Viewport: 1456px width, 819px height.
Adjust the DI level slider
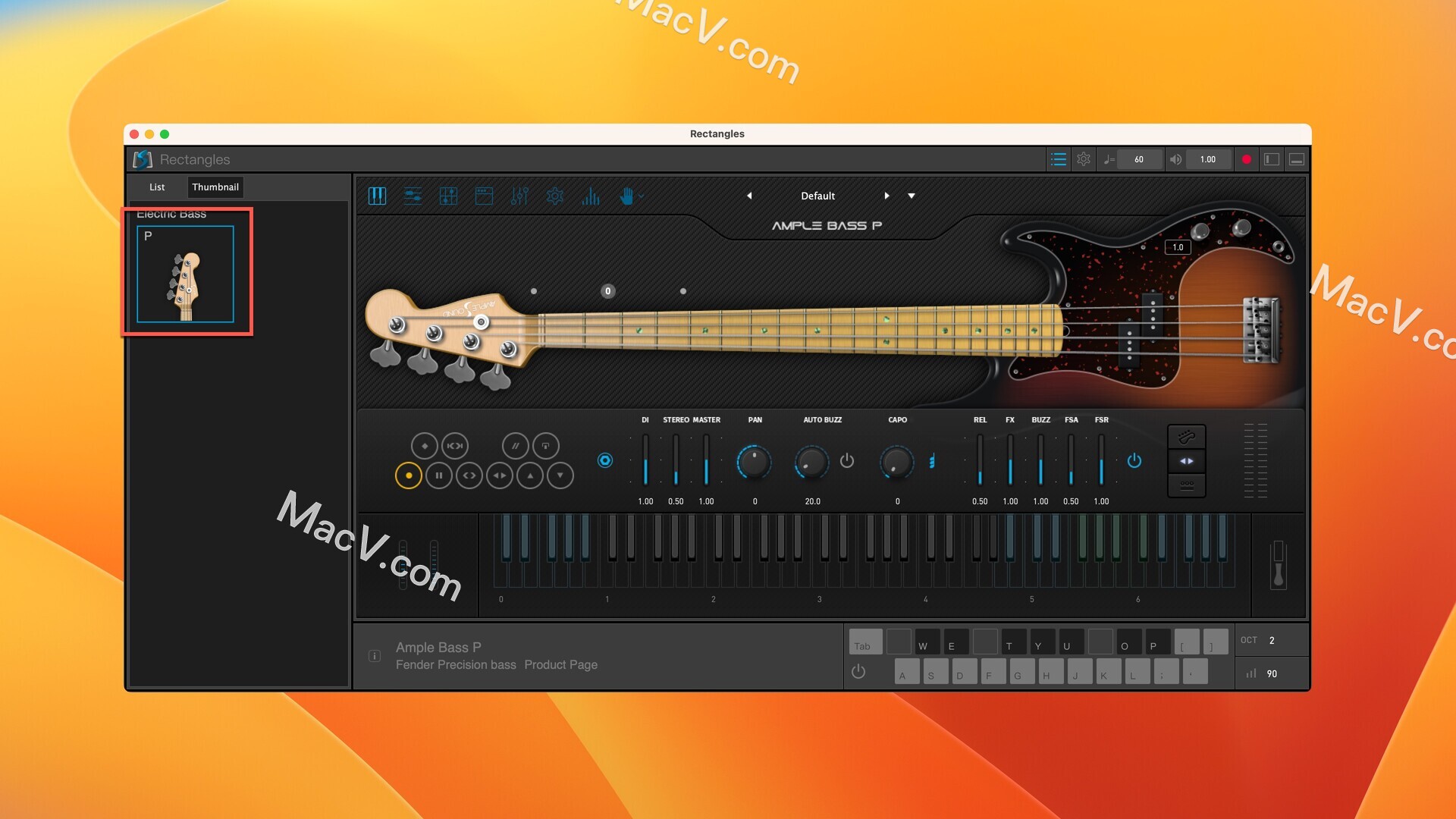(x=645, y=460)
